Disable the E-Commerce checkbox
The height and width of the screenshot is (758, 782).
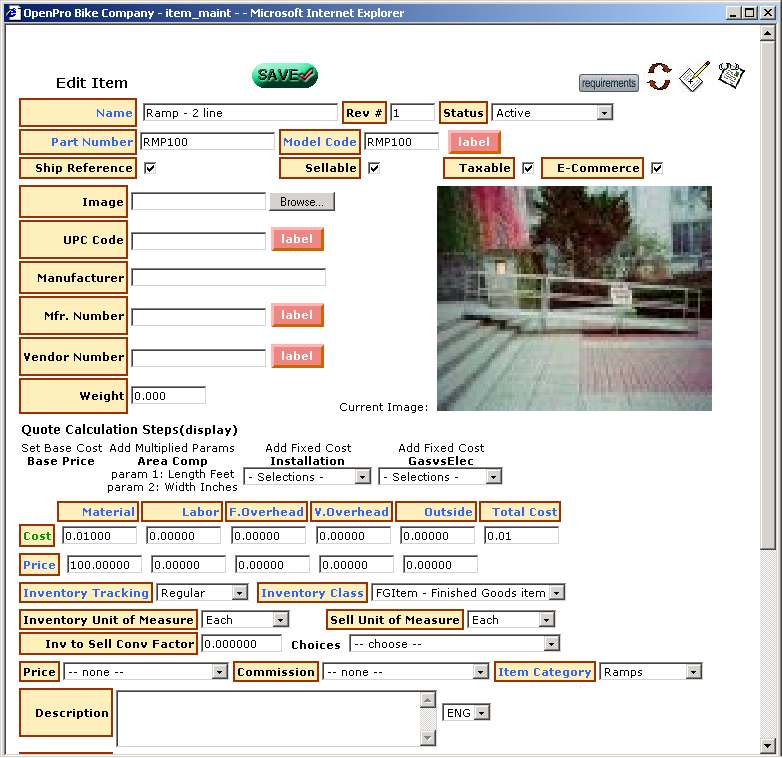coord(657,168)
